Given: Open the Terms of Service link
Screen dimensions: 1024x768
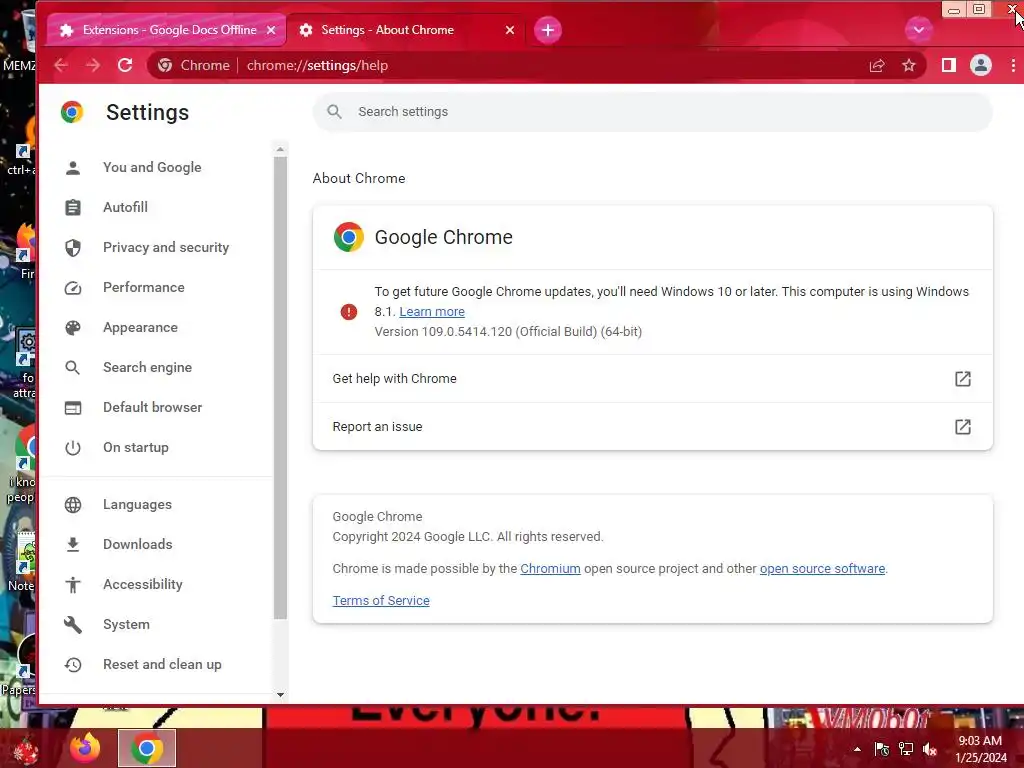Looking at the screenshot, I should (x=381, y=601).
